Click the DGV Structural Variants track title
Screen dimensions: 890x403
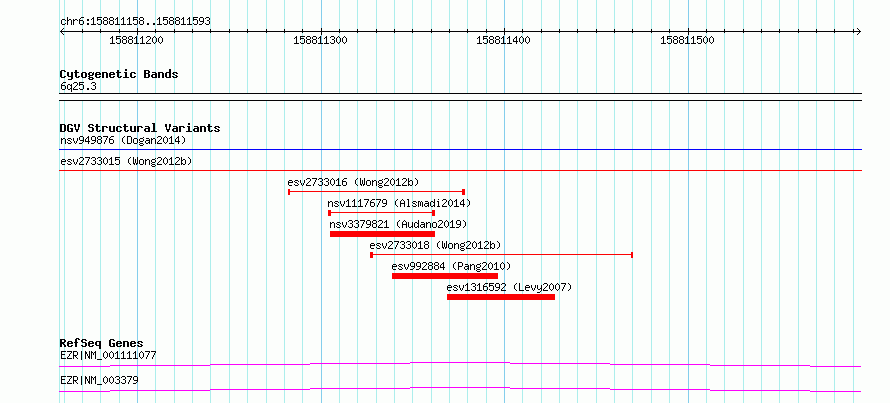(x=140, y=128)
